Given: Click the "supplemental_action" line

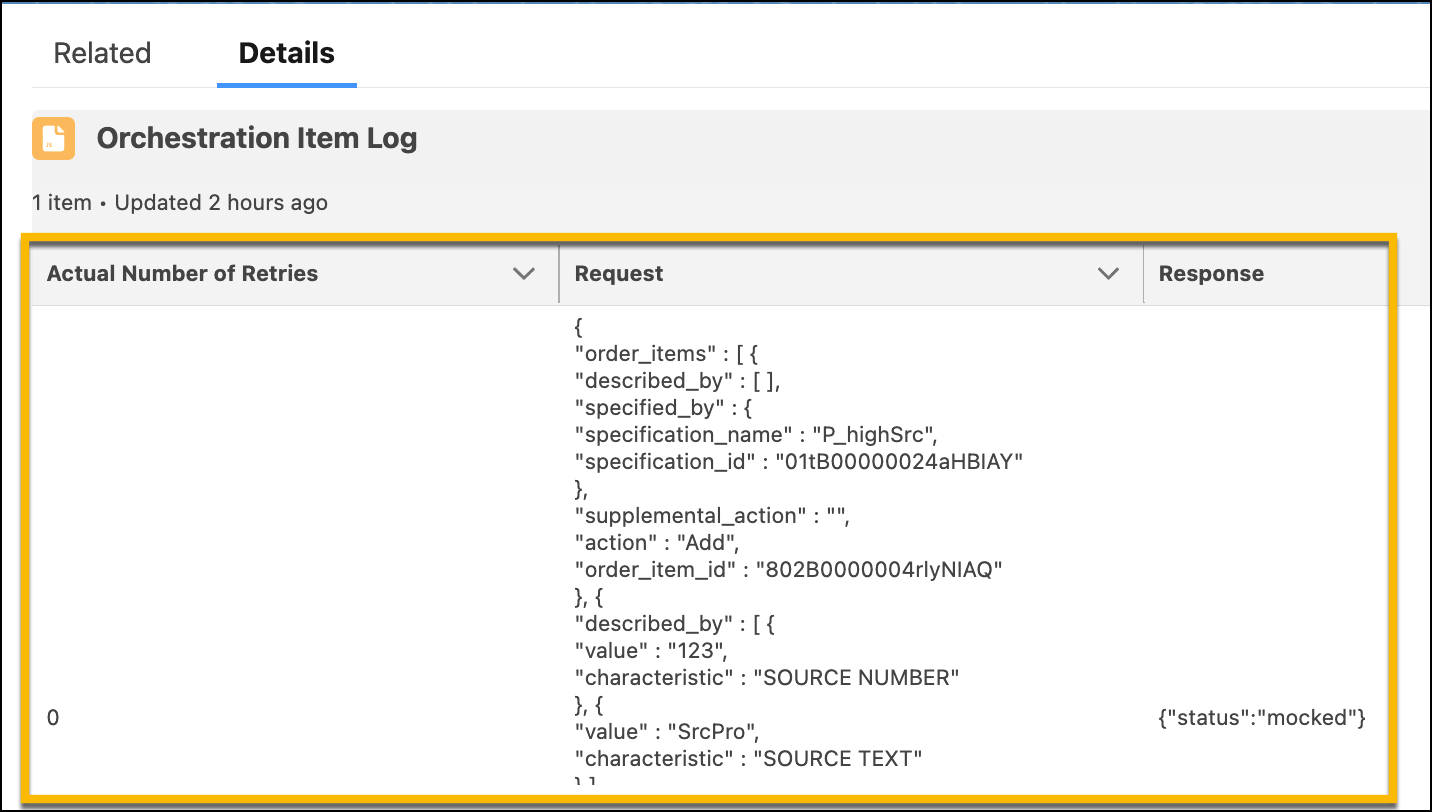Looking at the screenshot, I should 712,516.
